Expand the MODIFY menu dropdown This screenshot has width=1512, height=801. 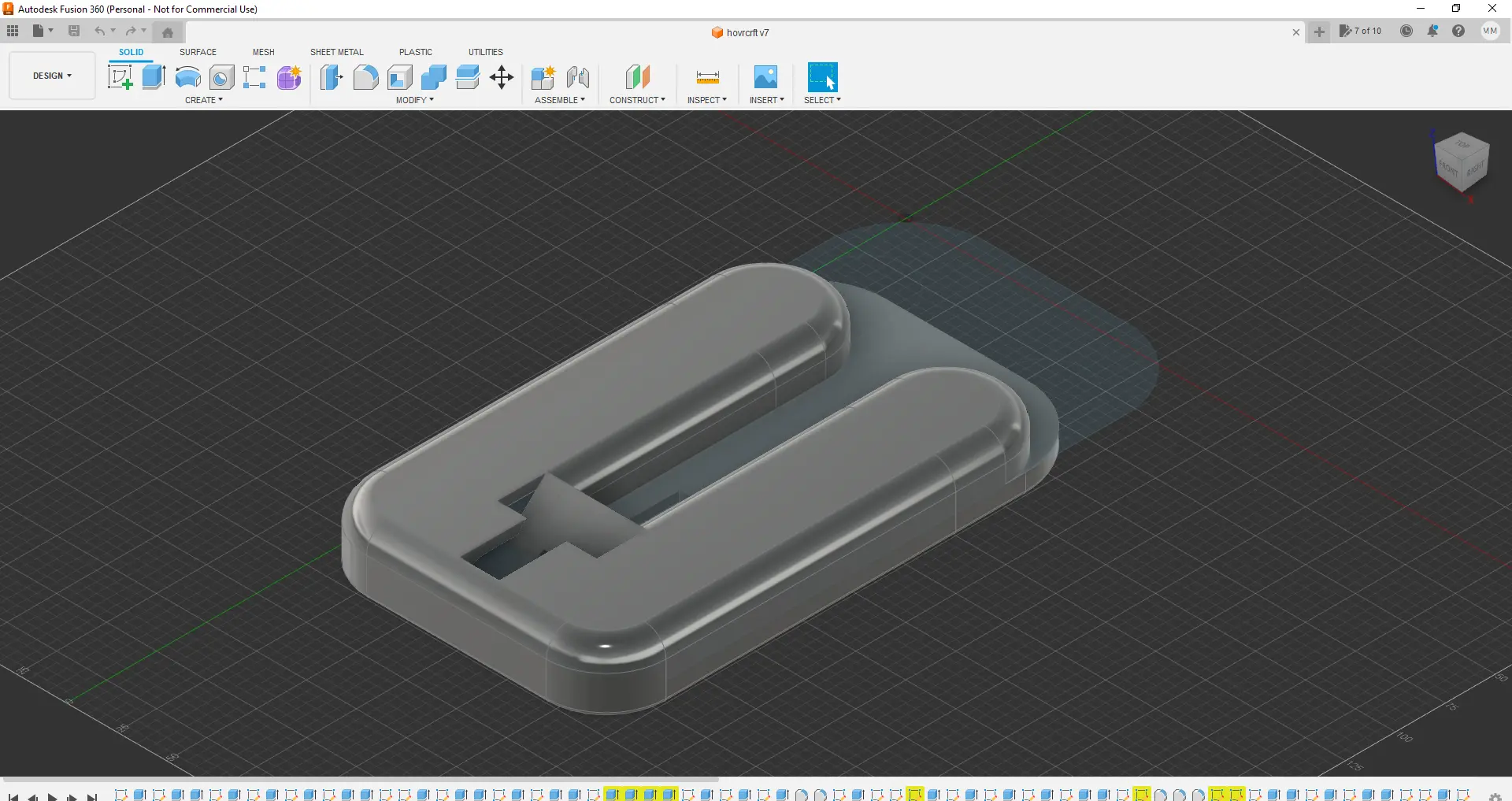click(414, 100)
